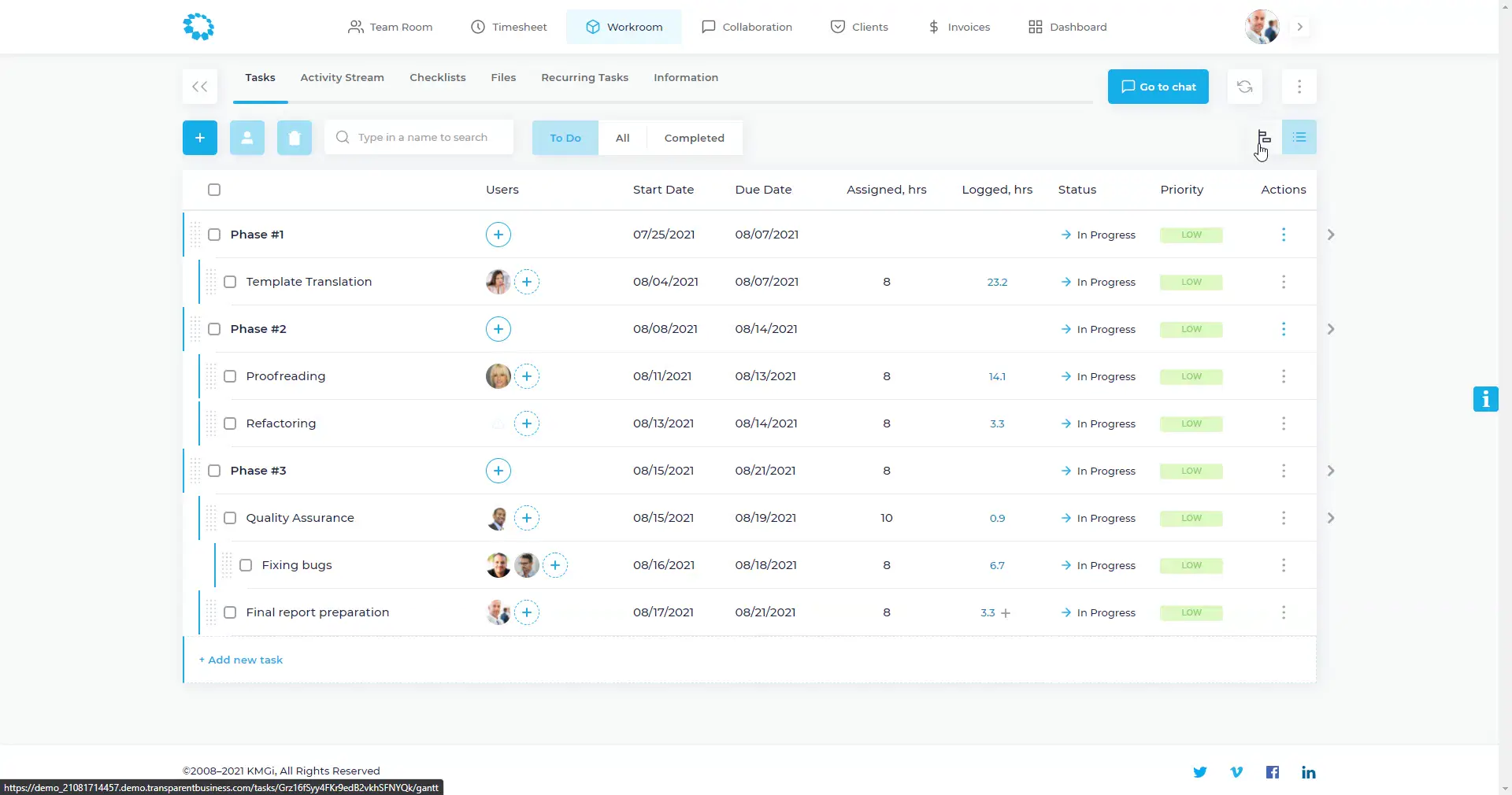Viewport: 1512px width, 795px height.
Task: Click the Add new task link
Action: pos(241,660)
